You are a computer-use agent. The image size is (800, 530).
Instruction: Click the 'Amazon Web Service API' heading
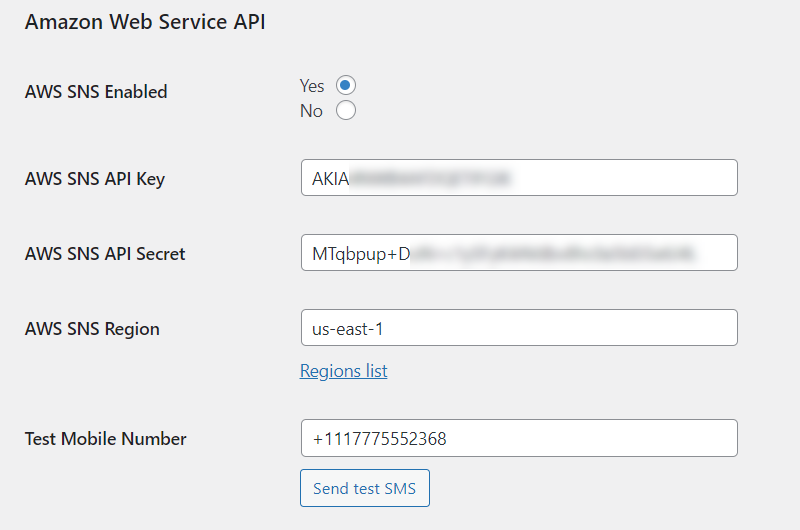tap(145, 22)
